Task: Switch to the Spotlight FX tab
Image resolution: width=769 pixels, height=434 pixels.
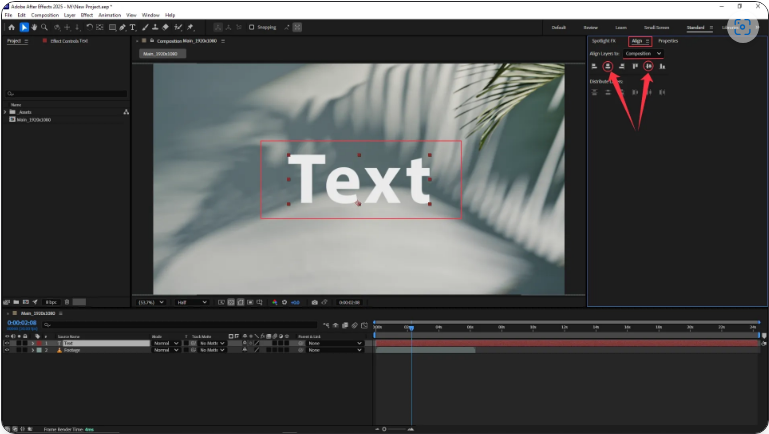Action: click(604, 41)
